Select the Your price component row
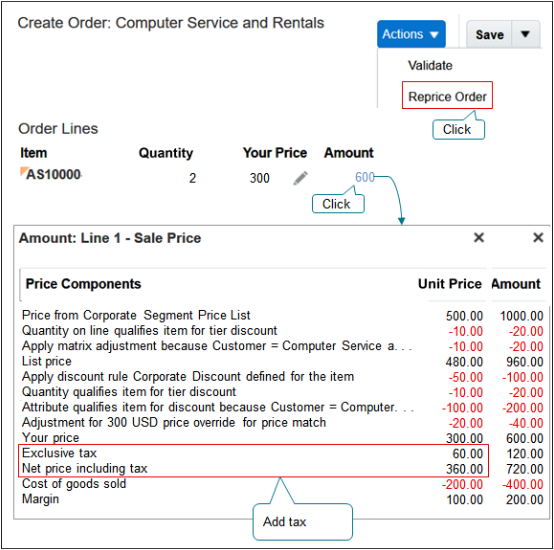This screenshot has height=550, width=554. coord(282,438)
